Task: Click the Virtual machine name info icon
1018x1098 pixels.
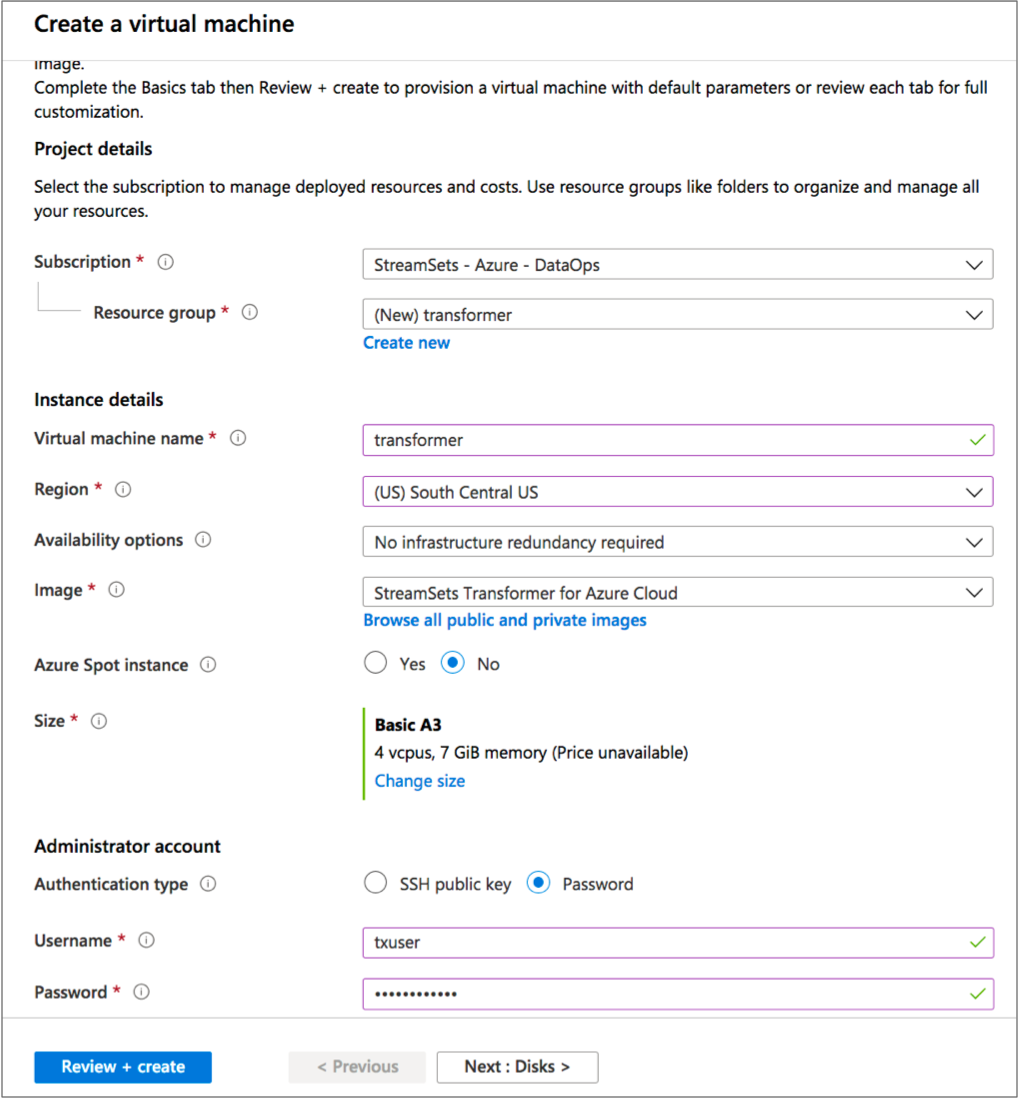Action: 238,438
